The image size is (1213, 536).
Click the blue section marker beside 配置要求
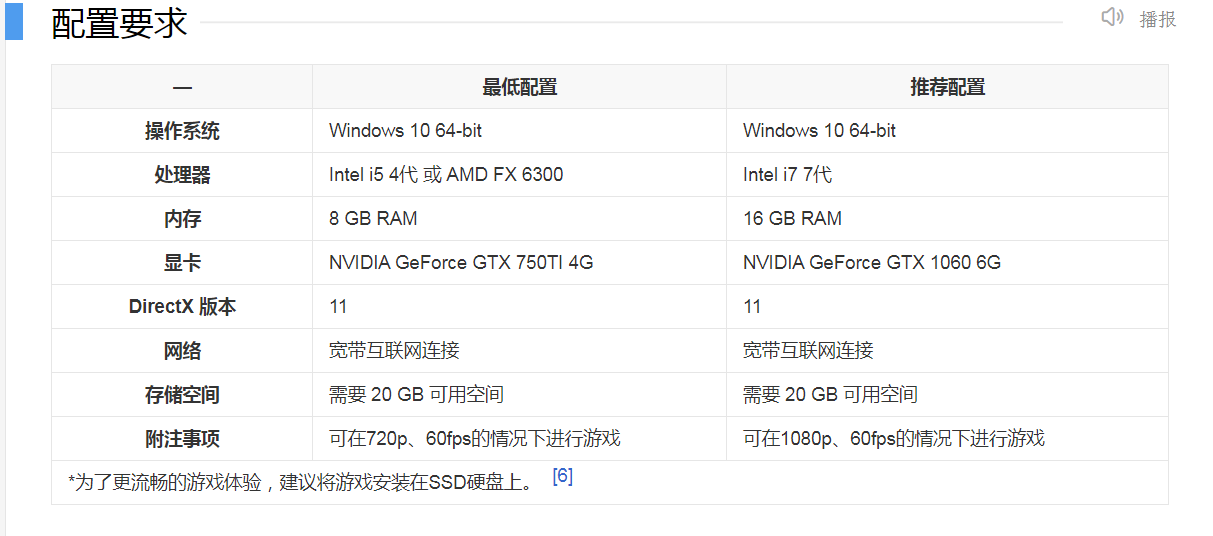click(14, 20)
